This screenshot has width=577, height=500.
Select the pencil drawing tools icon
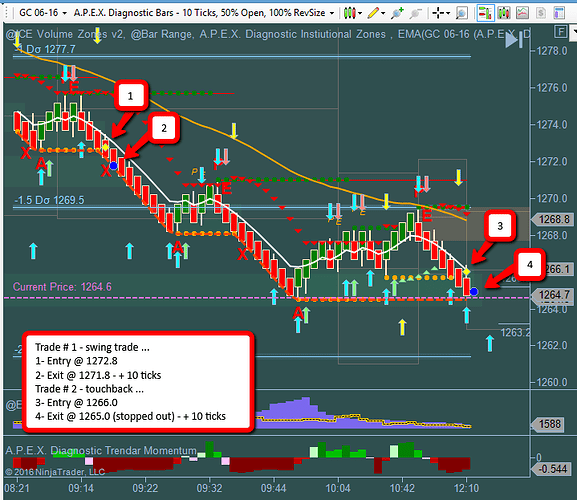(x=373, y=13)
